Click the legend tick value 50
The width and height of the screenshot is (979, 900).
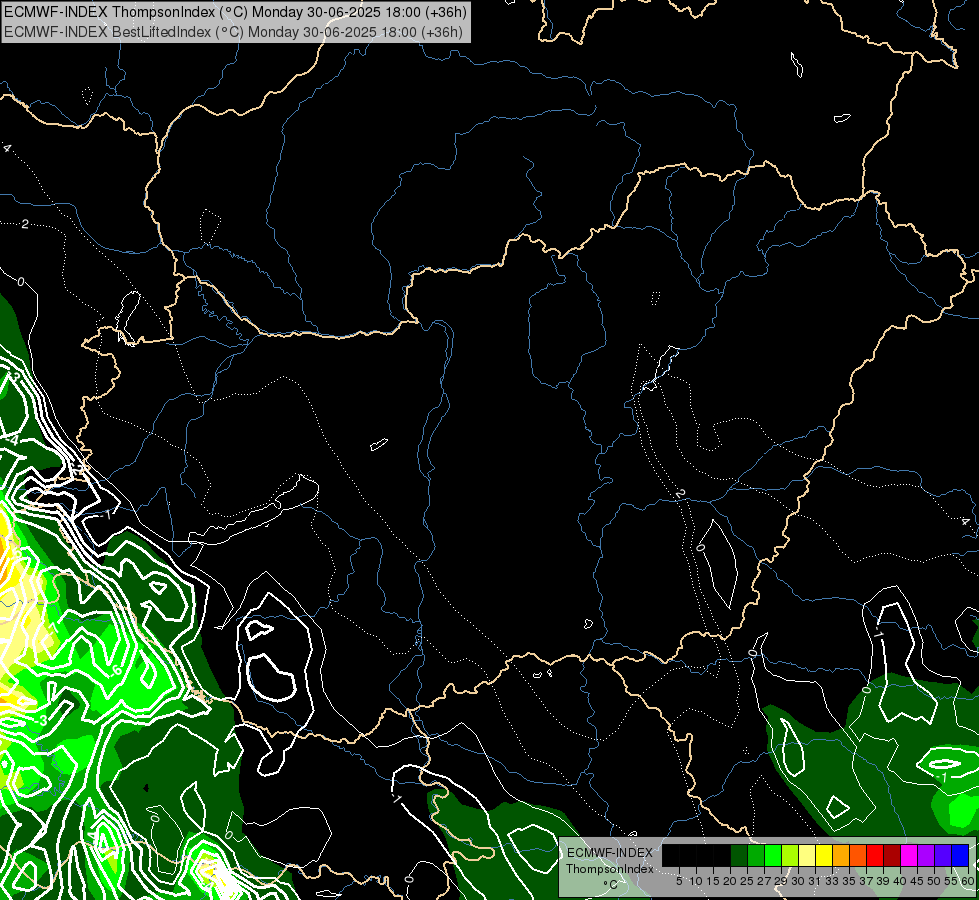tap(933, 881)
